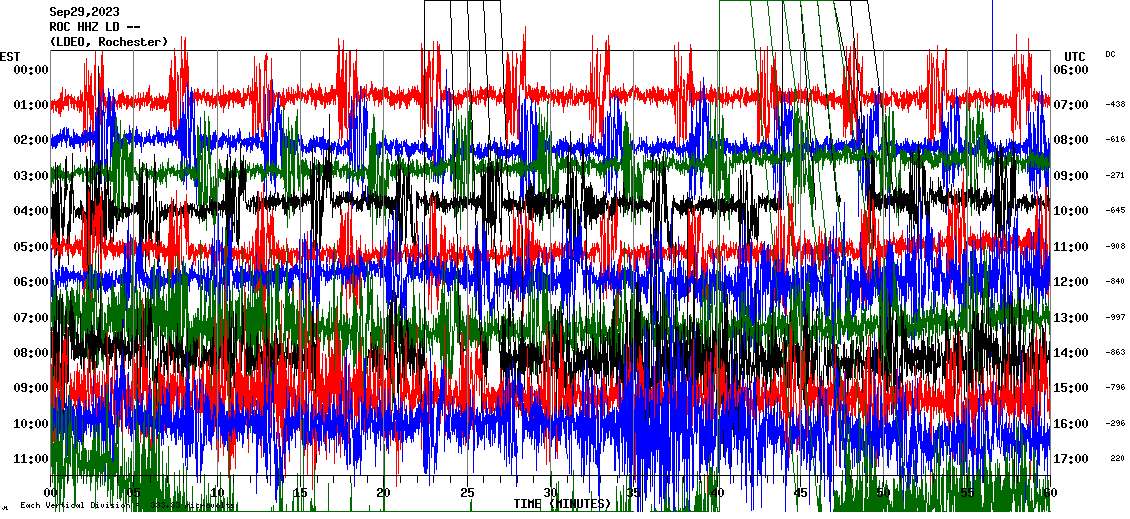The height and width of the screenshot is (519, 1130).
Task: Select the 04:00 EST time label
Action: [x=31, y=210]
